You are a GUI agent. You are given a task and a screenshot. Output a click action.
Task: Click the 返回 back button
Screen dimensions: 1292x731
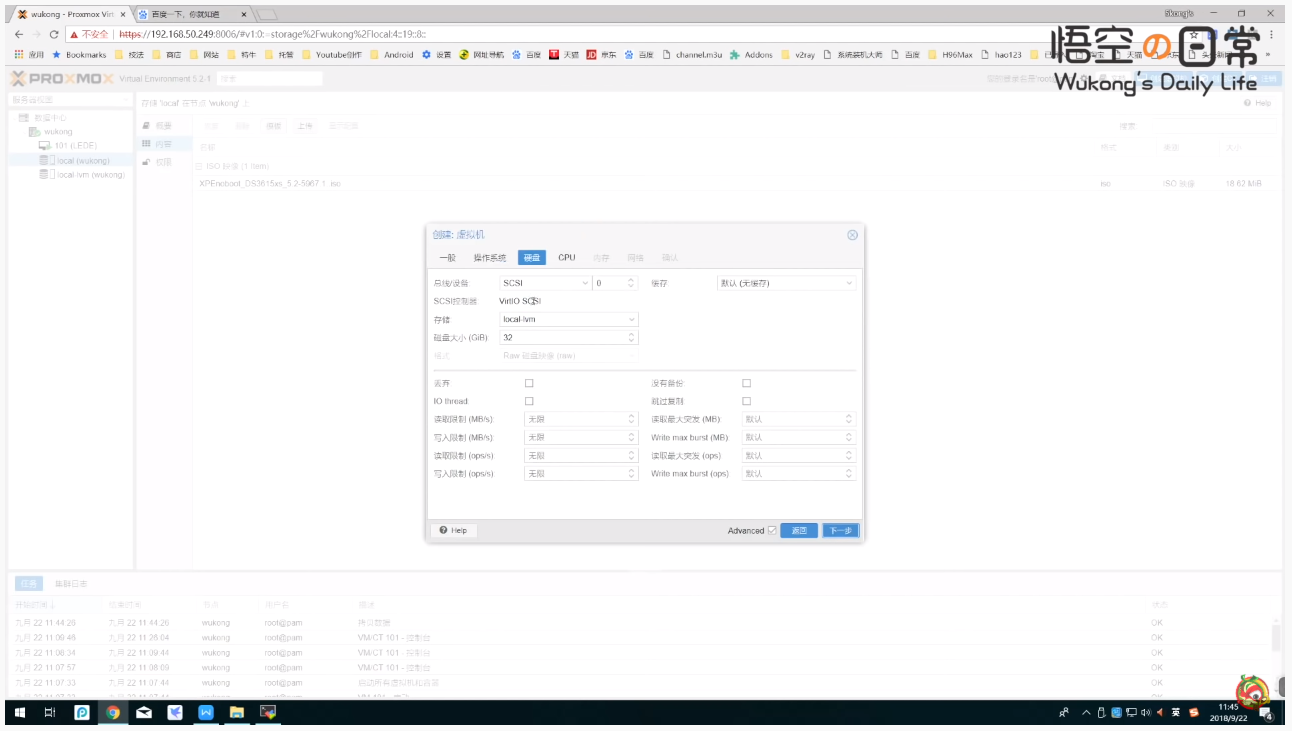pyautogui.click(x=799, y=531)
